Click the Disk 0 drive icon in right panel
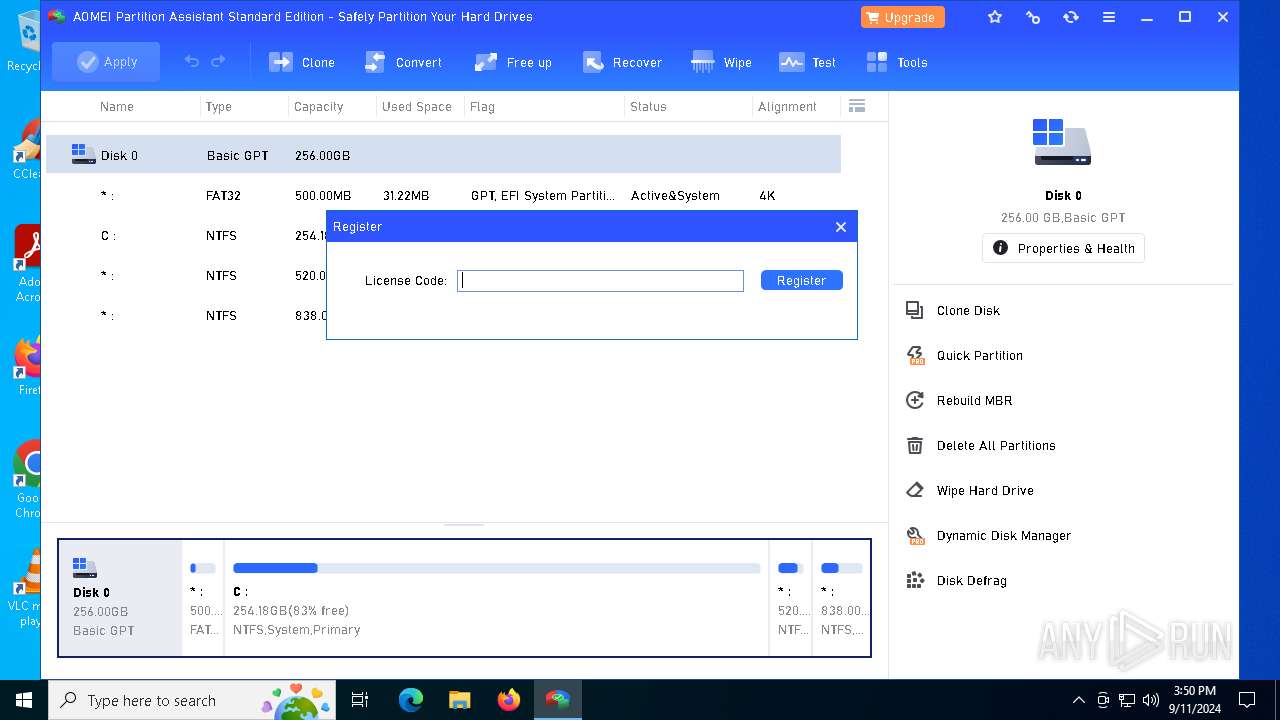 point(1062,143)
